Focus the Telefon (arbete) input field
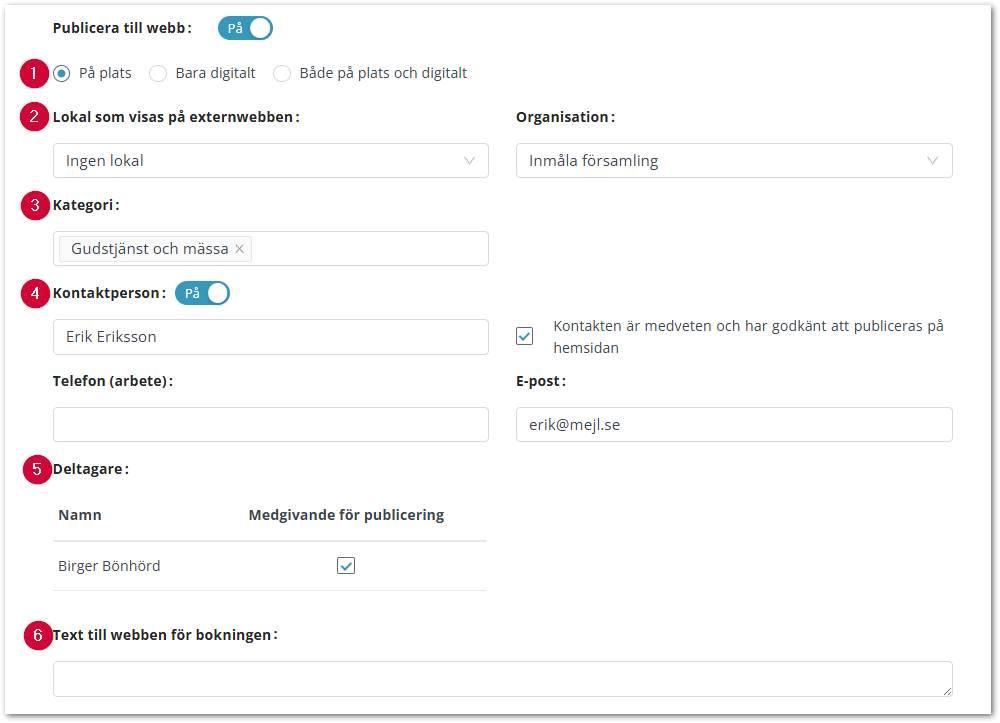The height and width of the screenshot is (723, 1000). coord(270,425)
